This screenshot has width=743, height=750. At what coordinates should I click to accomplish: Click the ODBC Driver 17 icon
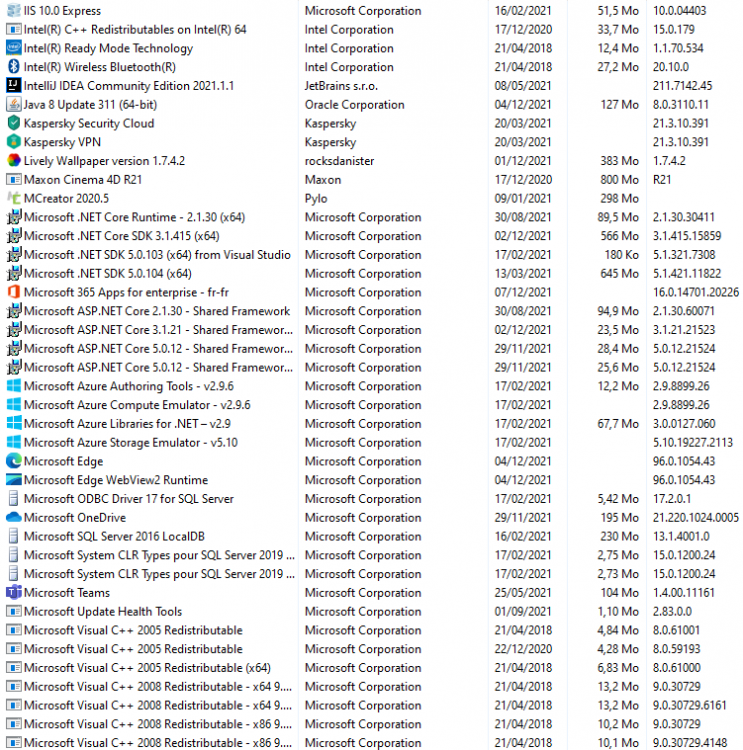coord(13,498)
